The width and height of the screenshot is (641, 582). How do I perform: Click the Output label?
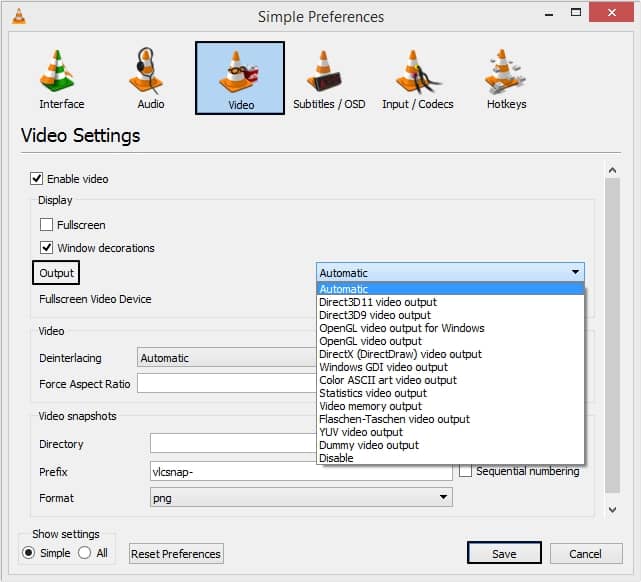[56, 273]
